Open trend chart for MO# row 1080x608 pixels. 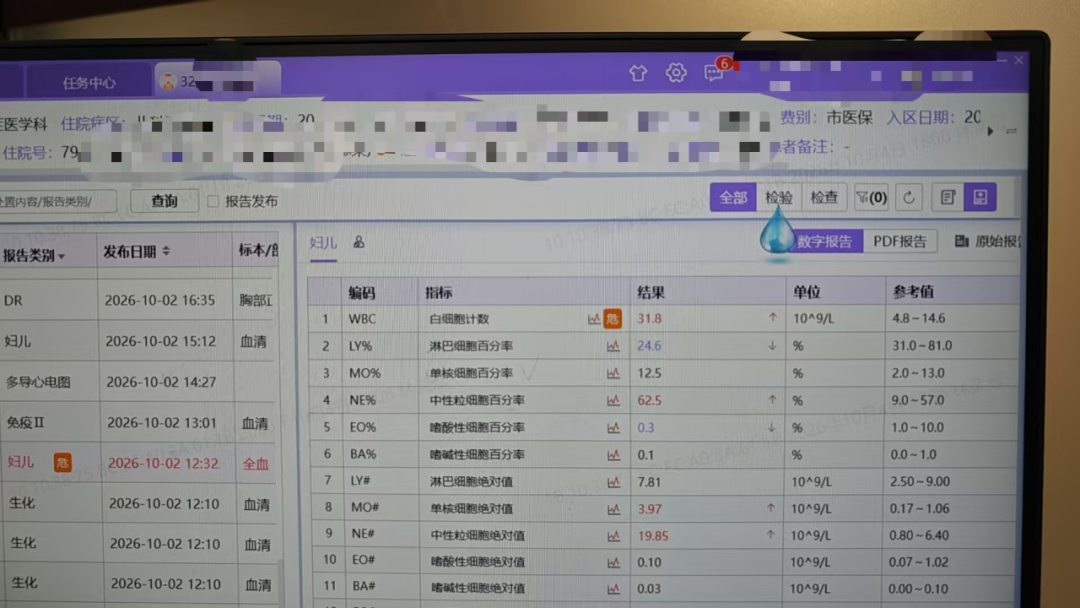point(613,509)
